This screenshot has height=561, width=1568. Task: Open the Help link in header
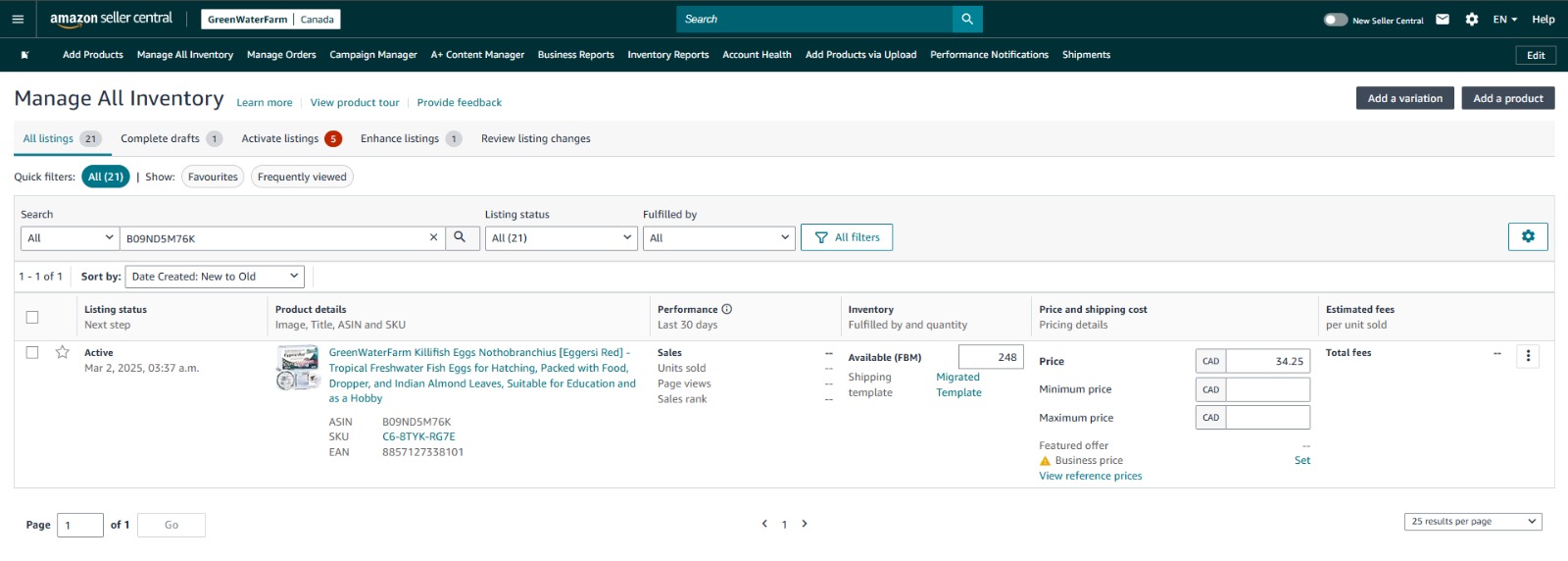click(x=1543, y=20)
